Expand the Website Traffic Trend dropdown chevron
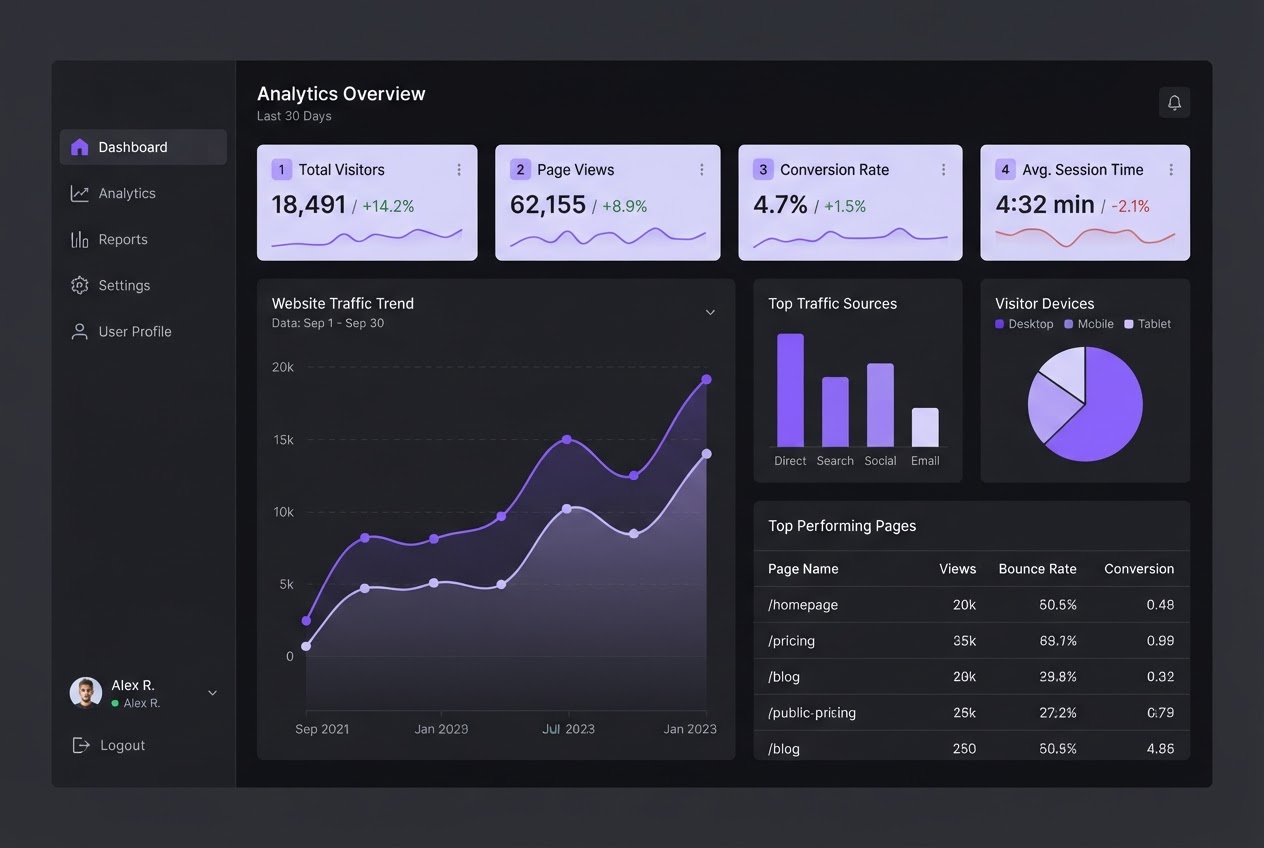 pyautogui.click(x=710, y=312)
